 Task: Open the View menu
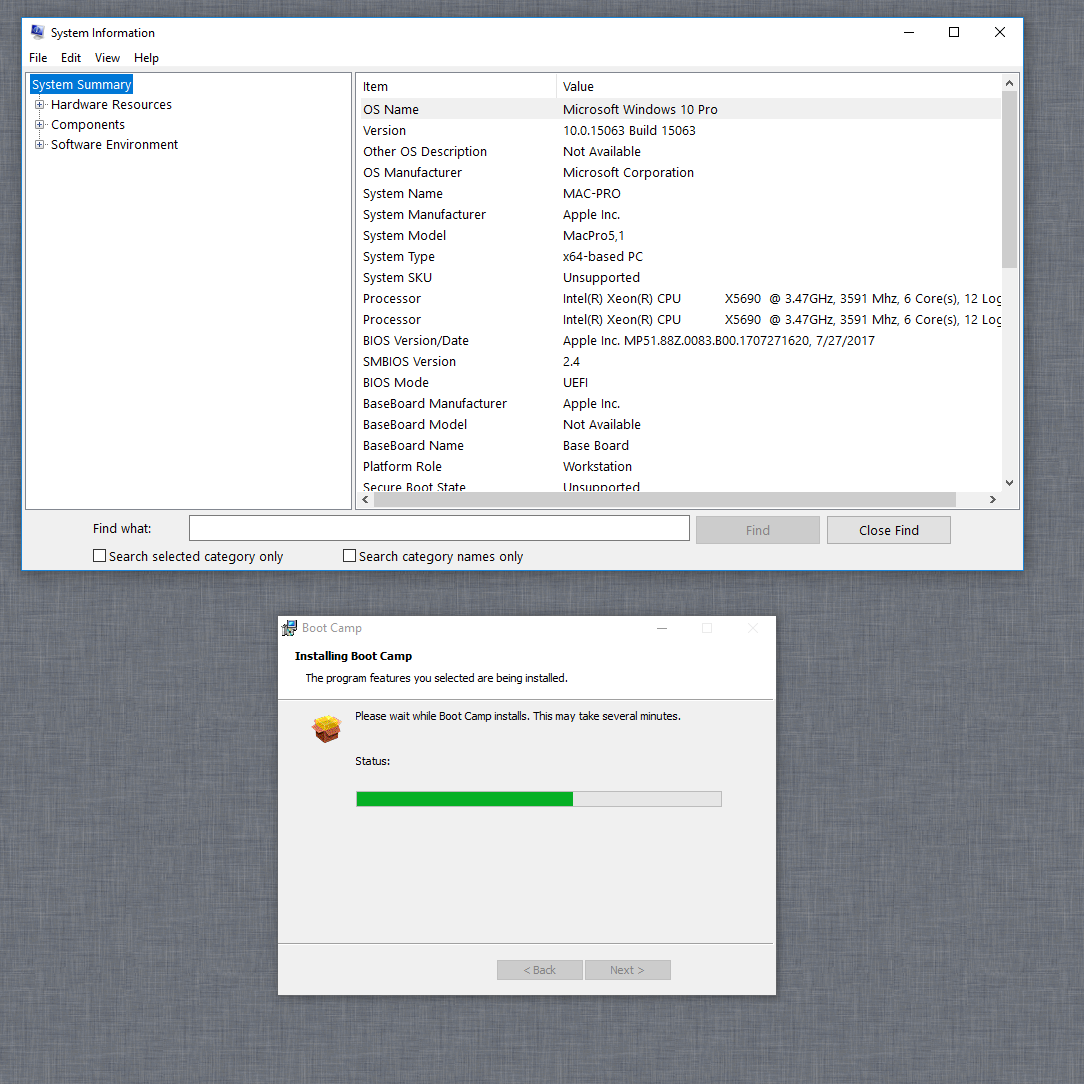point(107,58)
